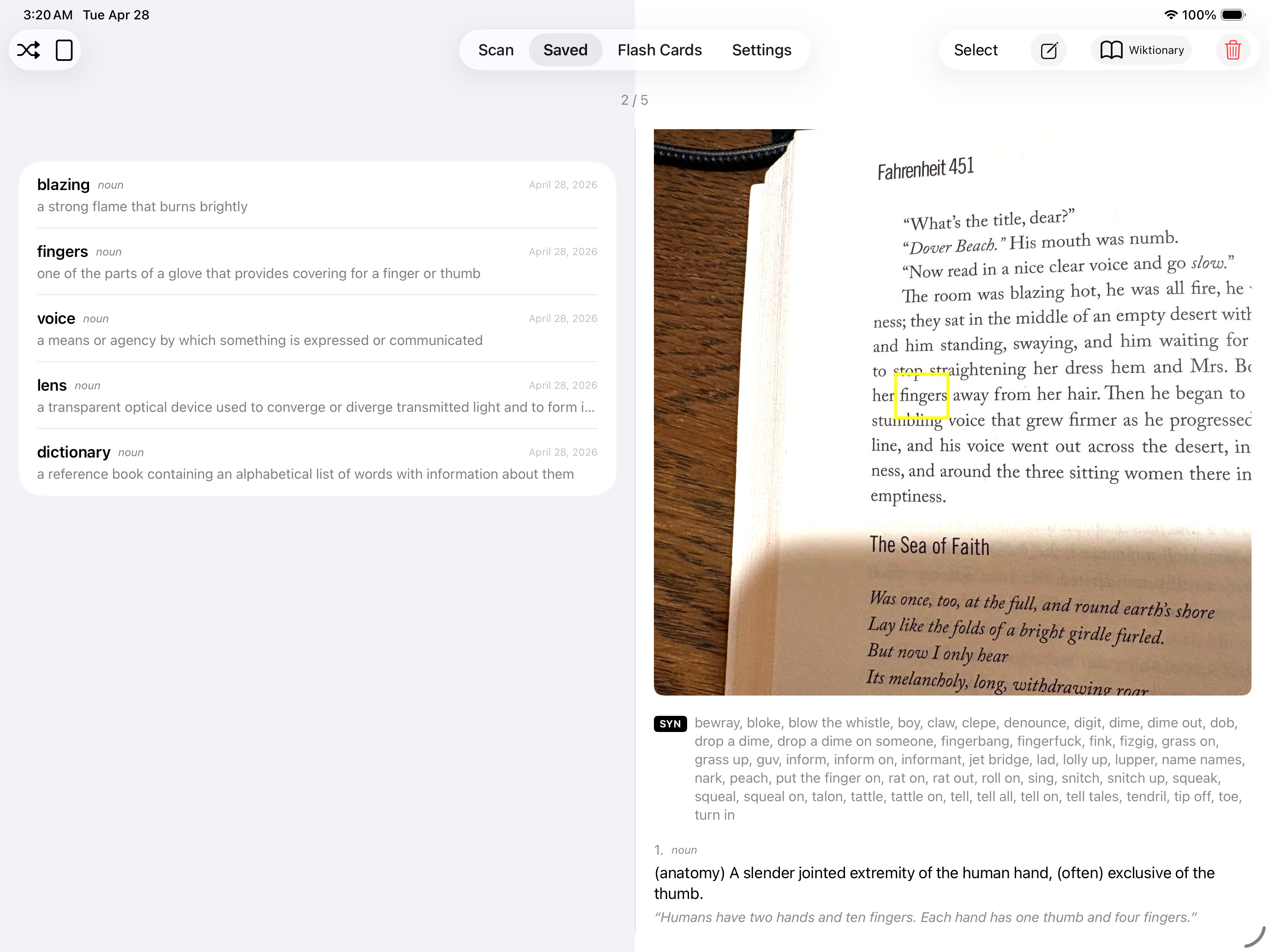Open the saved word 'voice'

(317, 329)
